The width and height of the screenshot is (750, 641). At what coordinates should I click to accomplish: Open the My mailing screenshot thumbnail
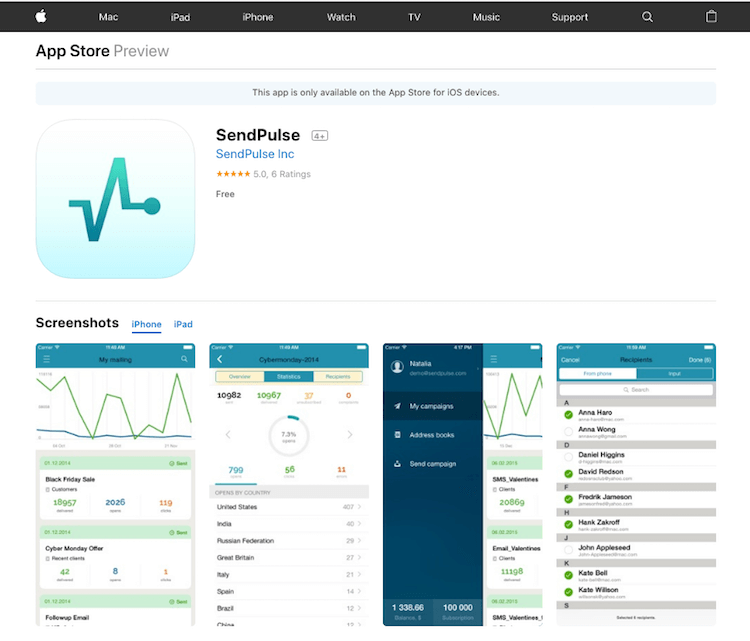[115, 484]
